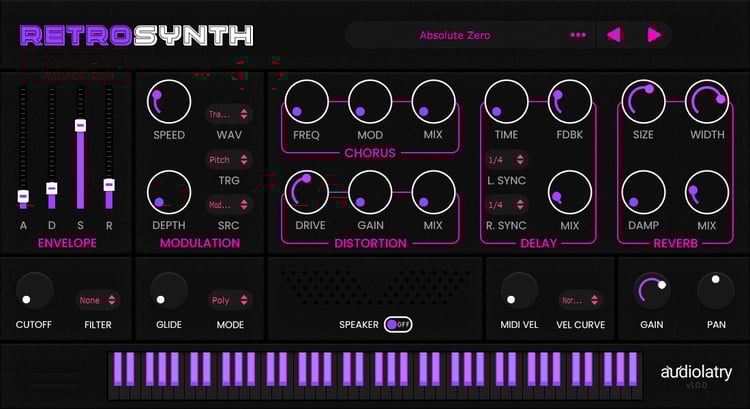The height and width of the screenshot is (409, 750).
Task: Click the Release envelope slider handle
Action: (x=109, y=185)
